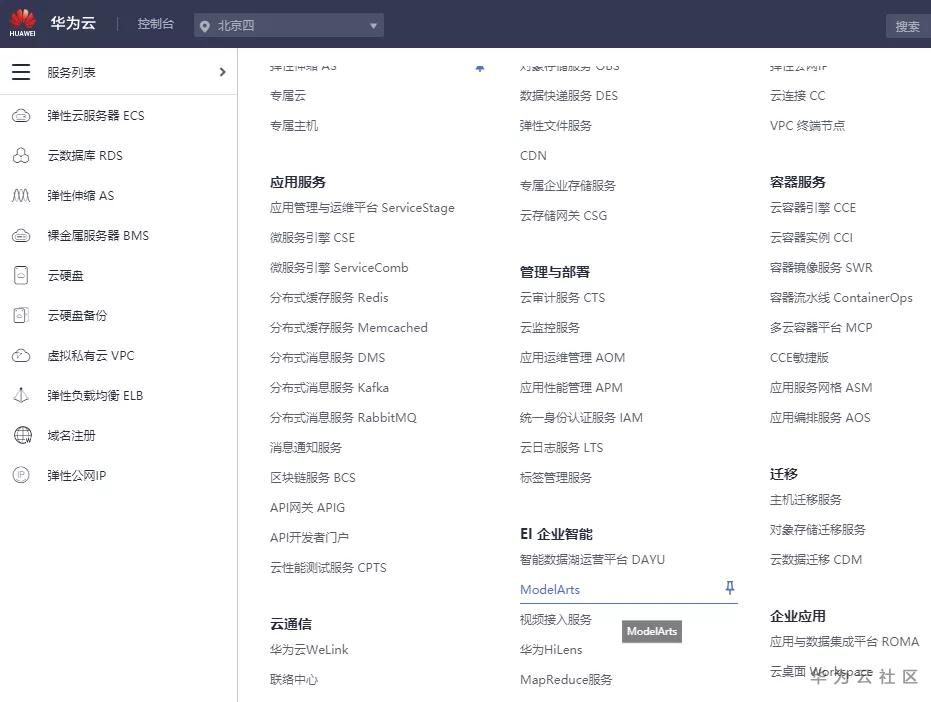Open 华为云WeLink

[x=309, y=650]
